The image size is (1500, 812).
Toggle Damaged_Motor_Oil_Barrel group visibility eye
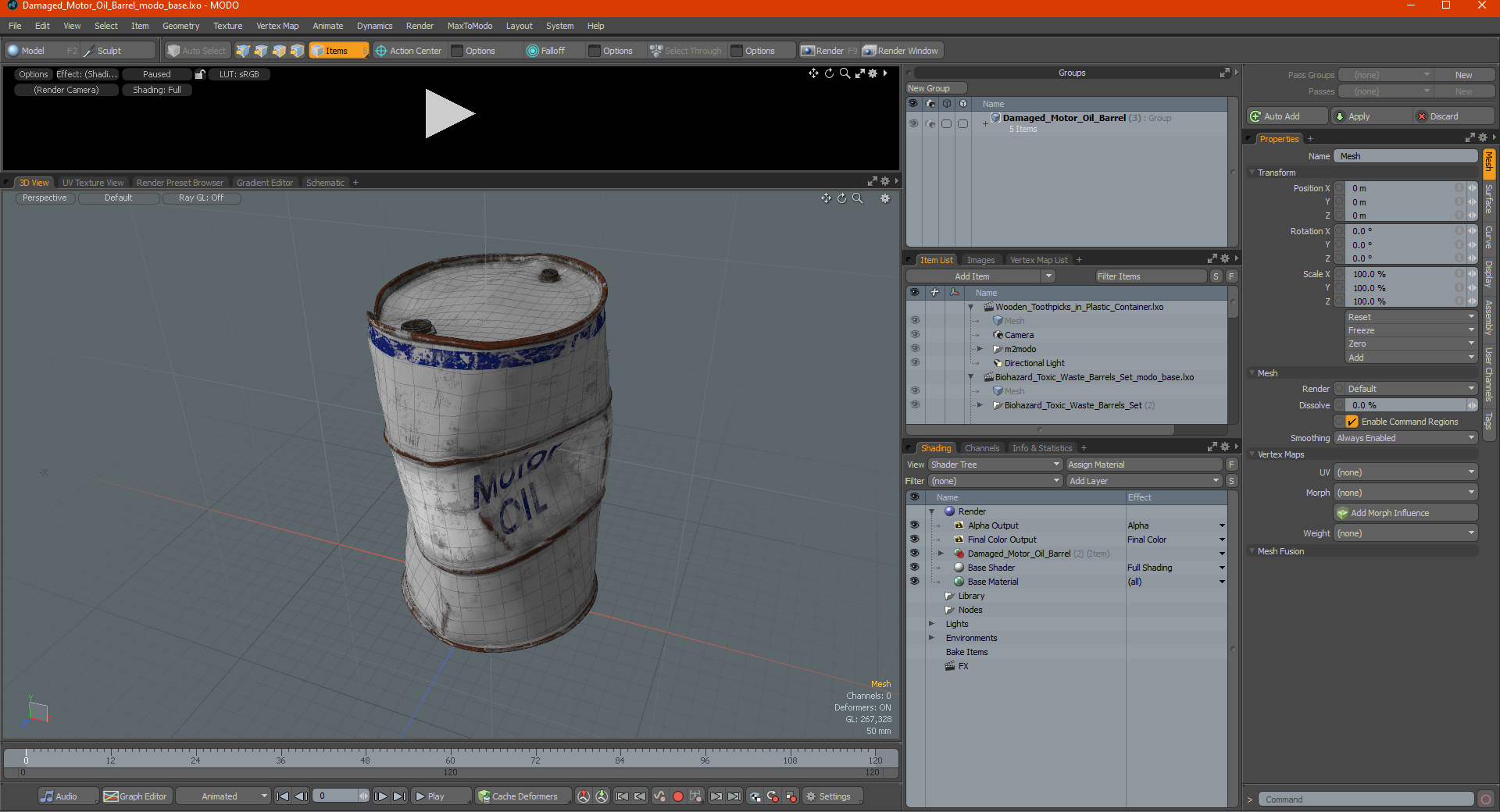point(913,123)
